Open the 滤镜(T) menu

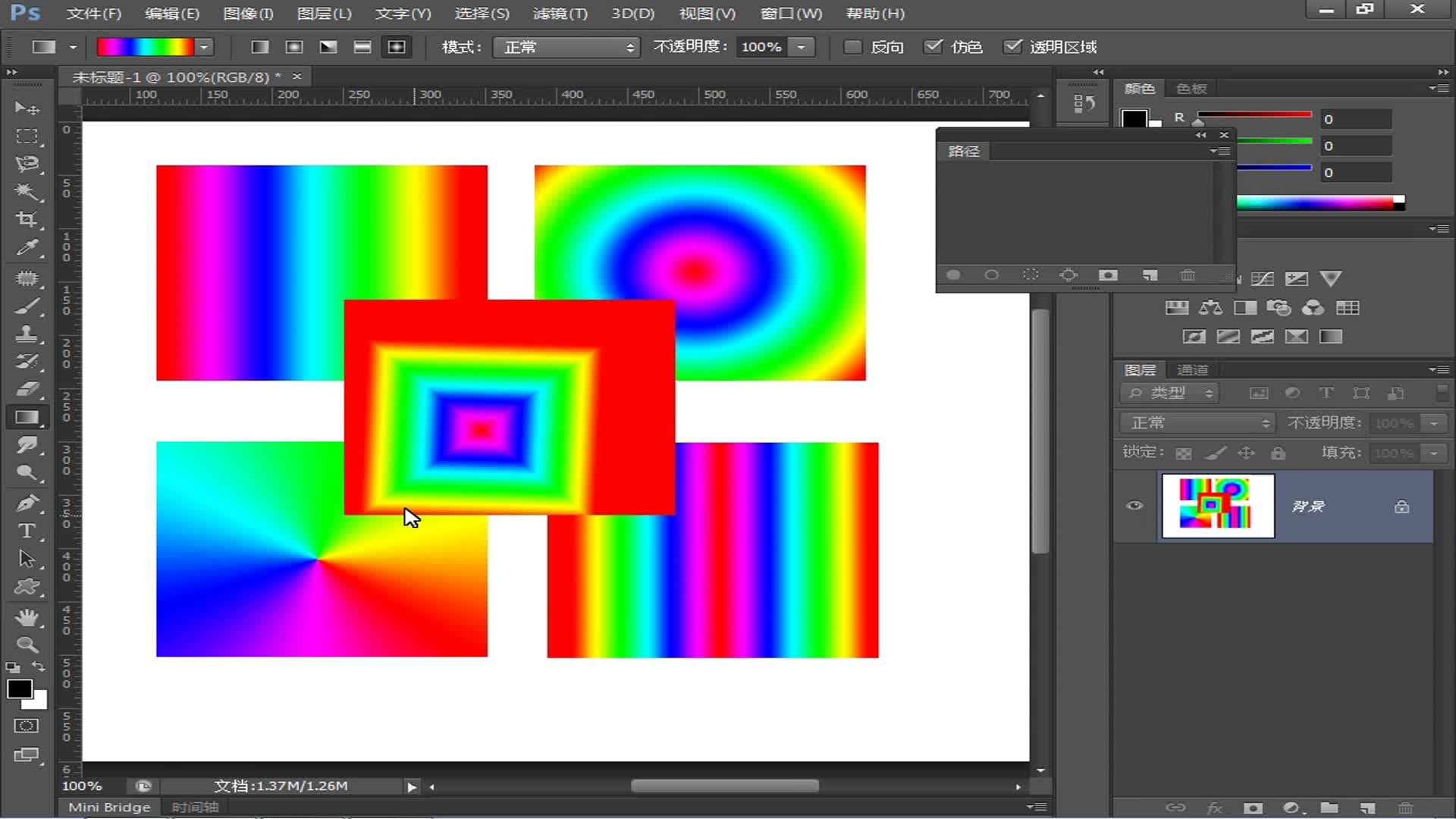coord(560,14)
